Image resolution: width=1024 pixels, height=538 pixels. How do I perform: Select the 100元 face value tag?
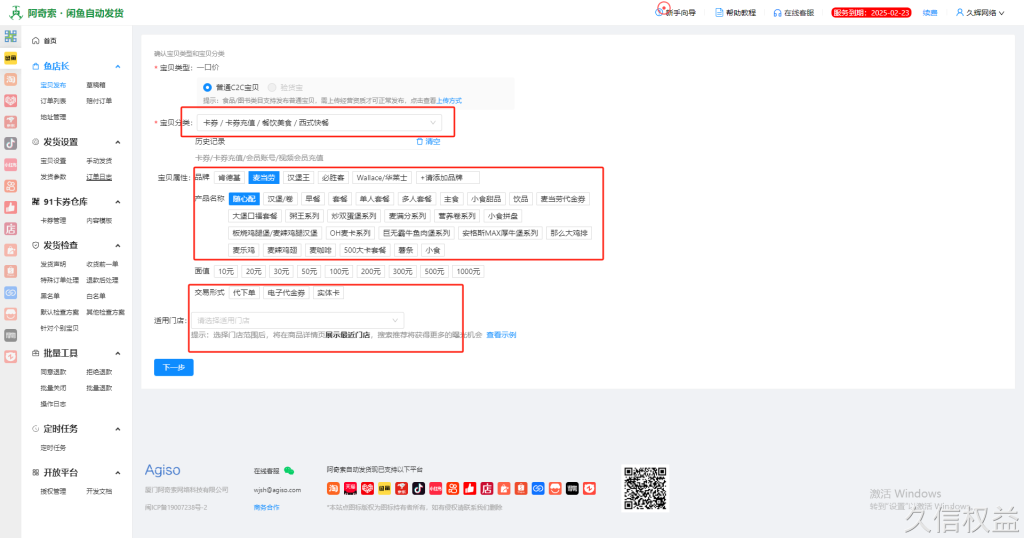click(x=339, y=271)
